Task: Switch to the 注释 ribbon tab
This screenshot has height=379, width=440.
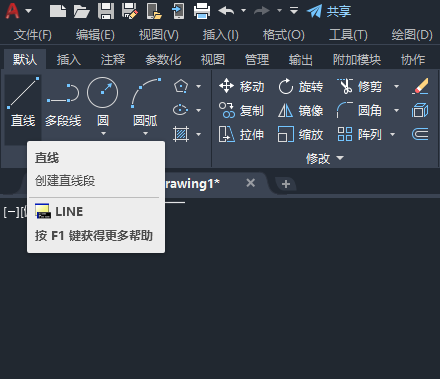Action: point(113,60)
